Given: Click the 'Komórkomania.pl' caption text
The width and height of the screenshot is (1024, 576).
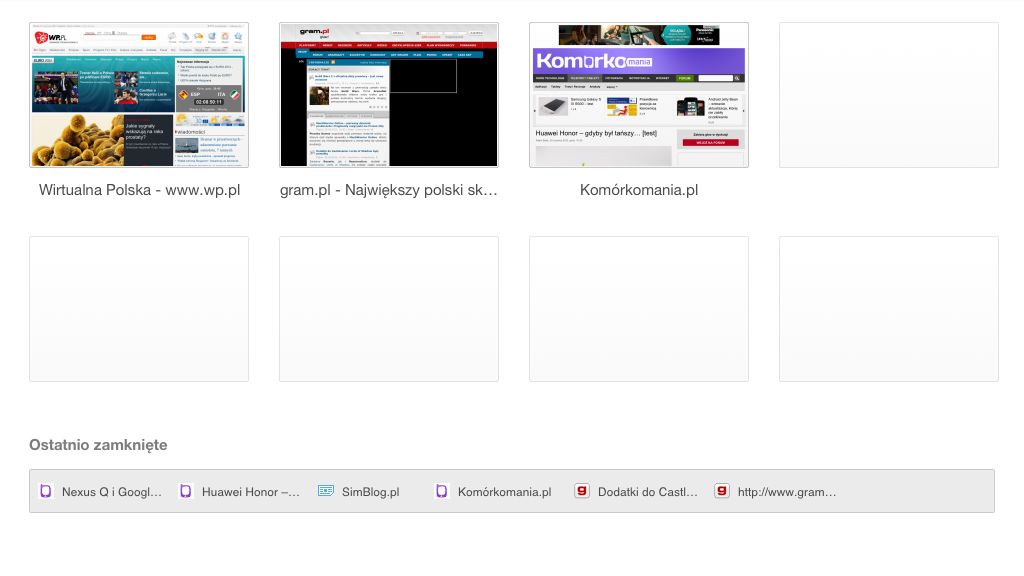Looking at the screenshot, I should coord(639,189).
